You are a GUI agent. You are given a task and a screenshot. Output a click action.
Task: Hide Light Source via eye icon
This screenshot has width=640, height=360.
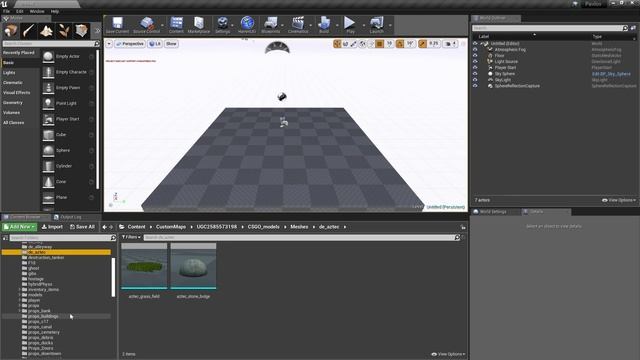[475, 62]
